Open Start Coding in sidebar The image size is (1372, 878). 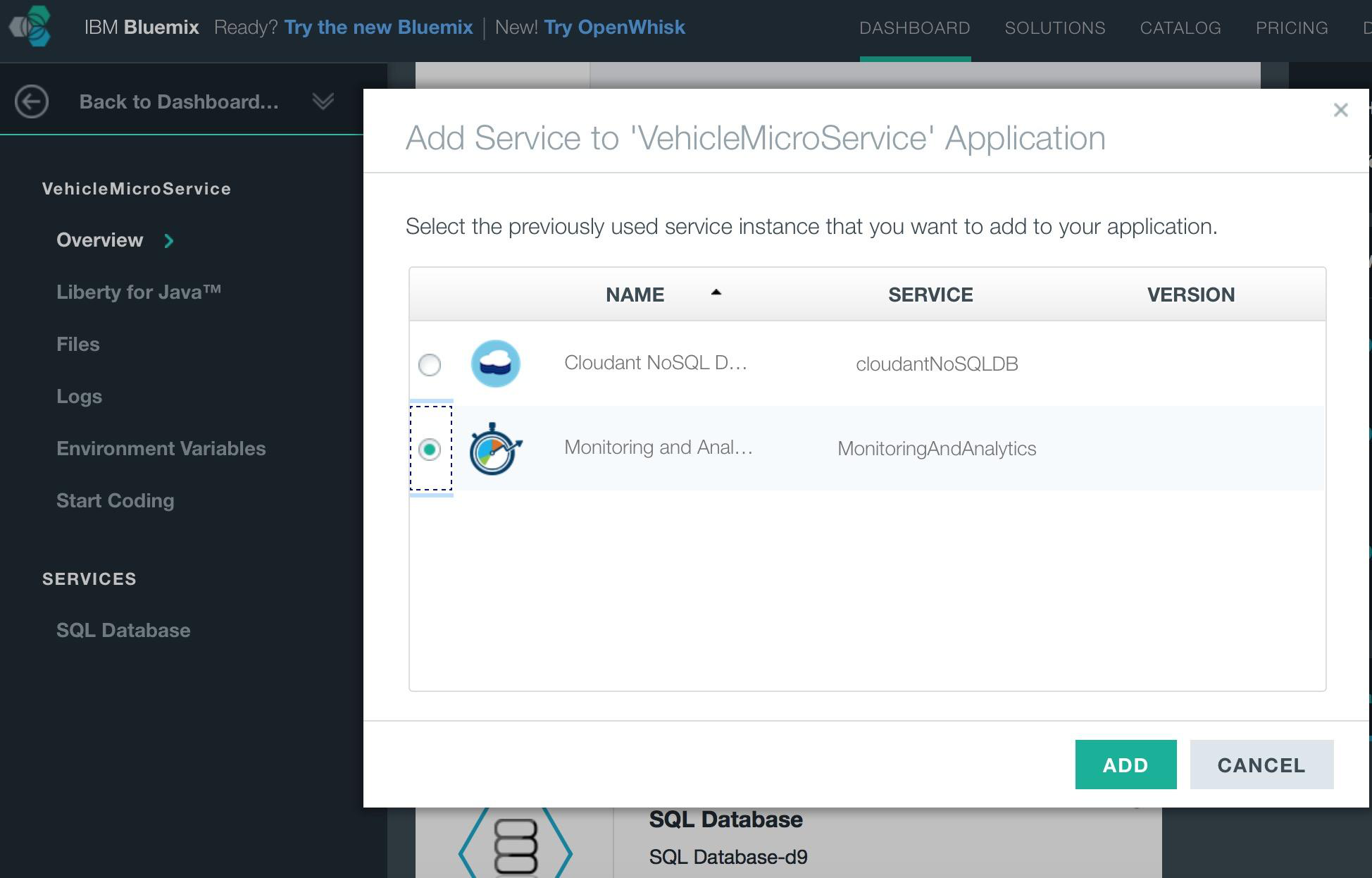[115, 501]
